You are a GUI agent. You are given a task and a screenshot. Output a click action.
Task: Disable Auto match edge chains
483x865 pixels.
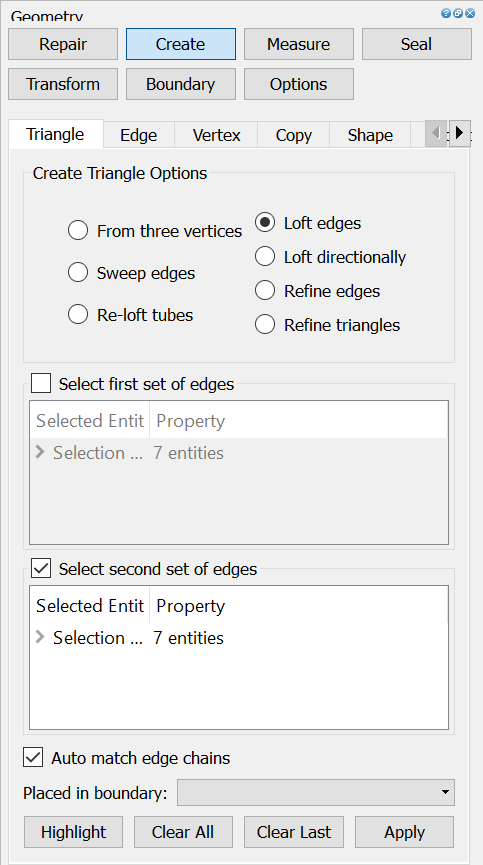point(33,757)
